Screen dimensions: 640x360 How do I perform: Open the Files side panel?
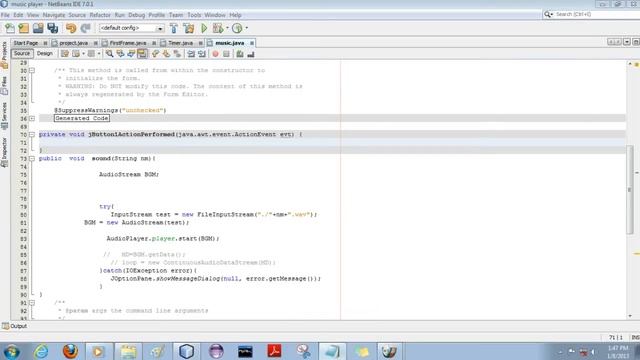(4, 86)
